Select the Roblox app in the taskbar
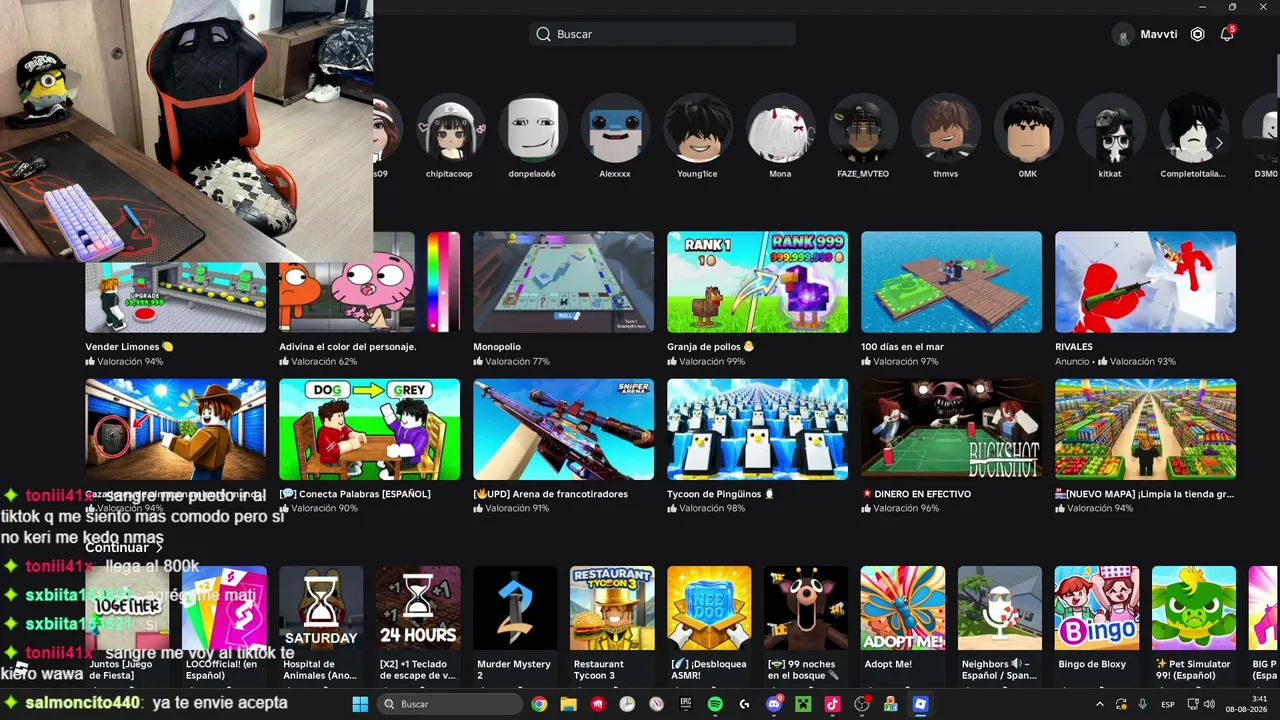 click(x=921, y=704)
